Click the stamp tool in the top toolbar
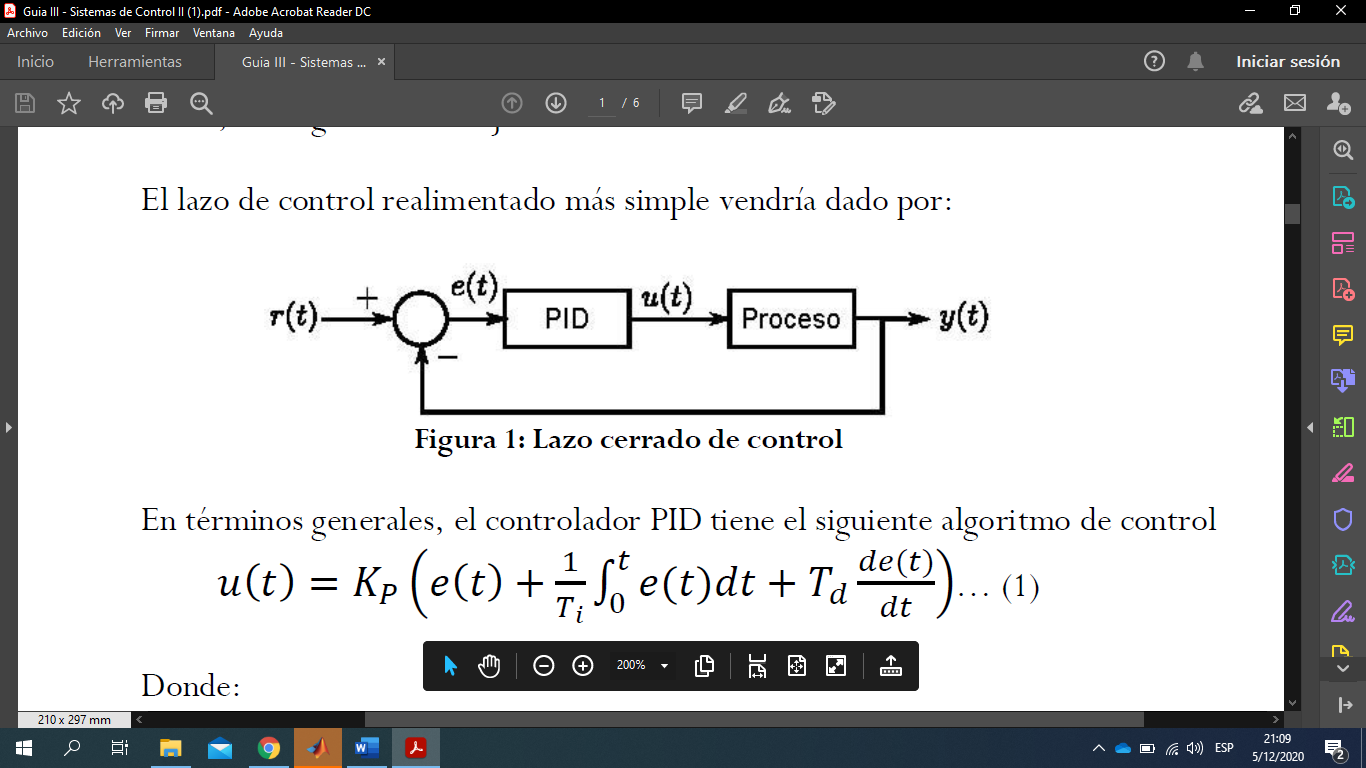1366x768 pixels. click(823, 103)
